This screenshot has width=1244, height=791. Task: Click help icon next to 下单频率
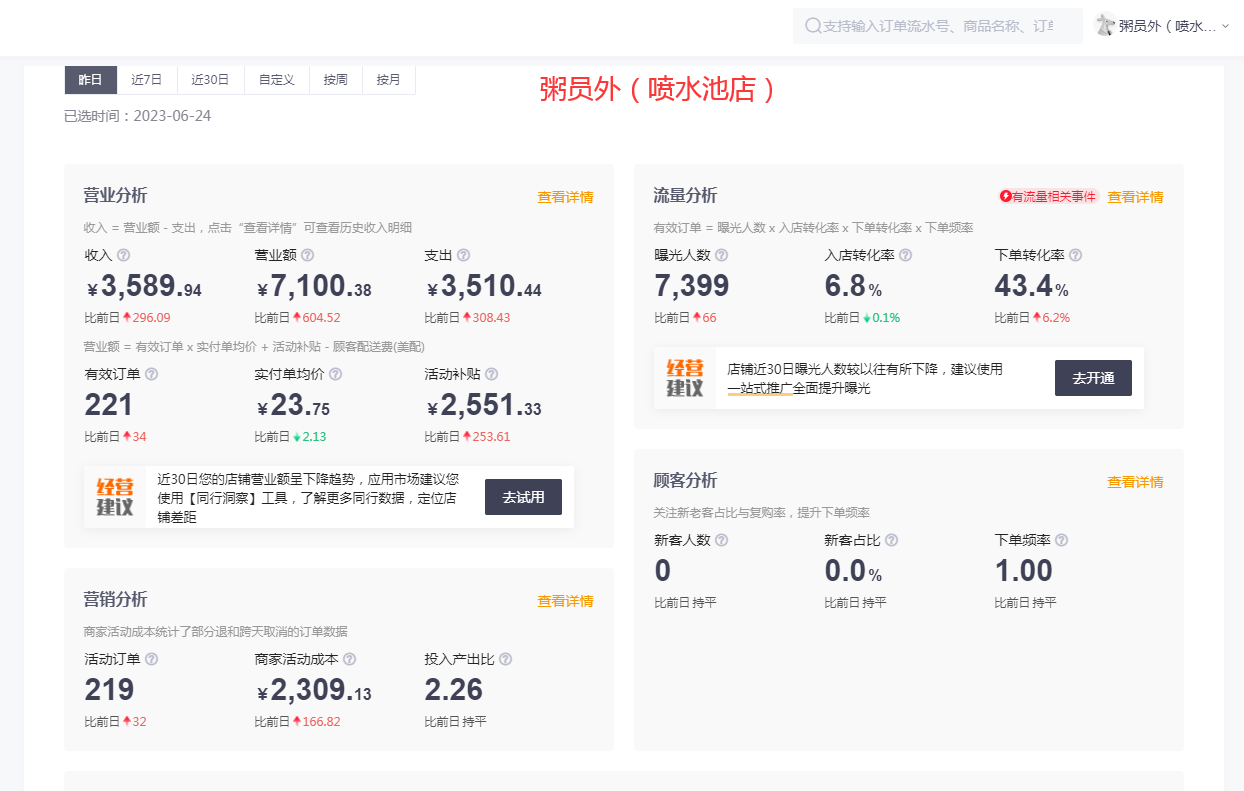1062,540
